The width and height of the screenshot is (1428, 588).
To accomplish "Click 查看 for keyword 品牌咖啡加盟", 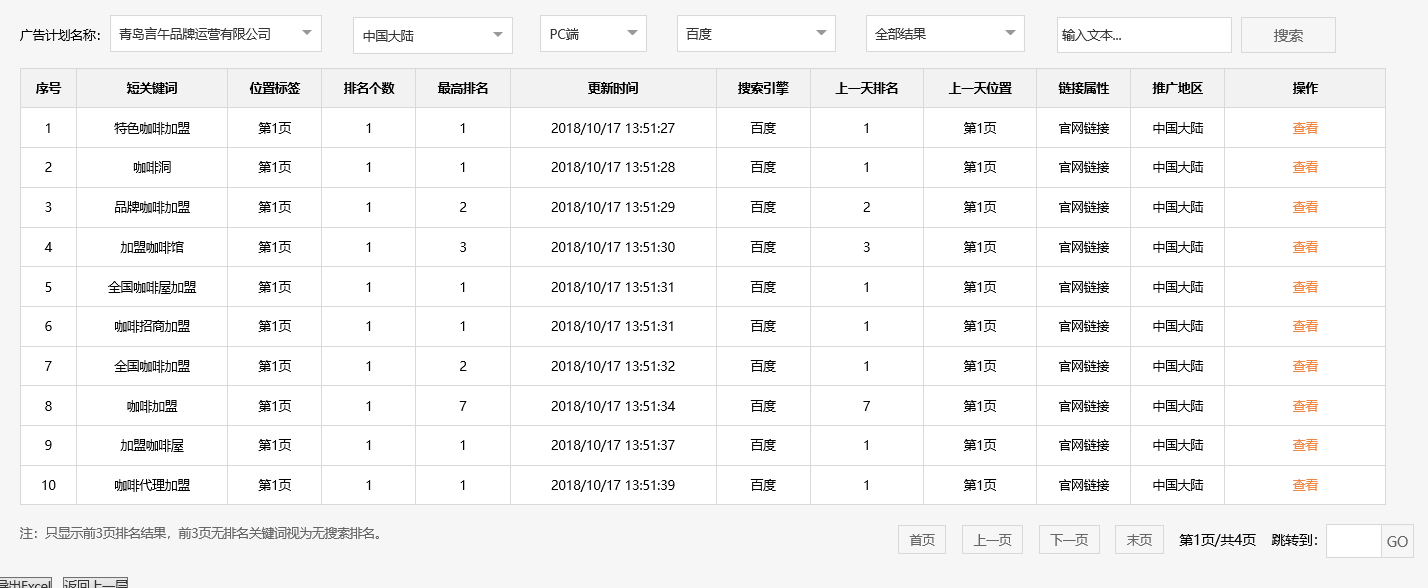I will pyautogui.click(x=1305, y=207).
